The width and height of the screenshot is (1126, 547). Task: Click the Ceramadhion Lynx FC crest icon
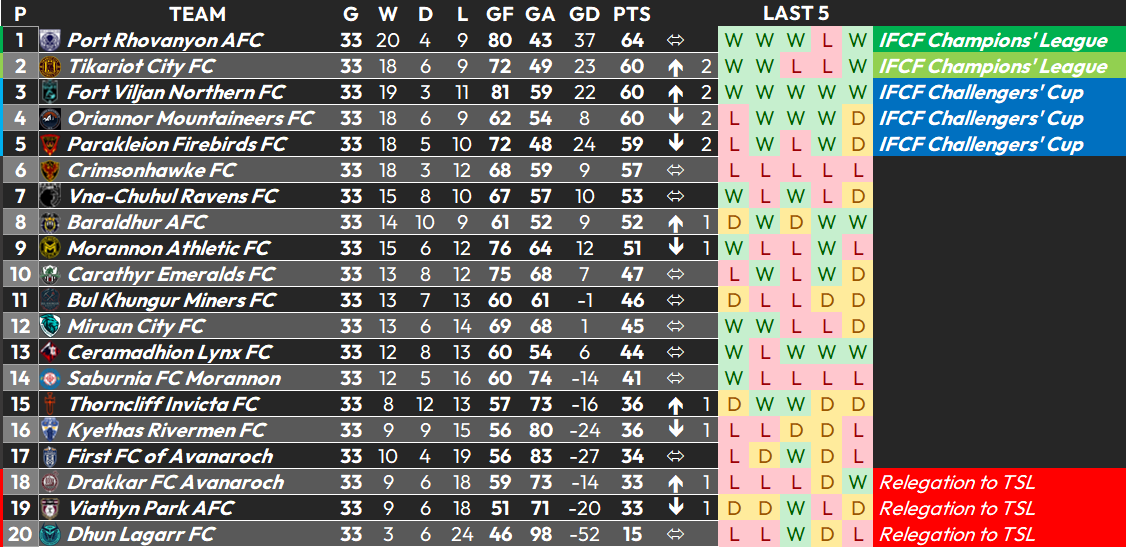[50, 352]
